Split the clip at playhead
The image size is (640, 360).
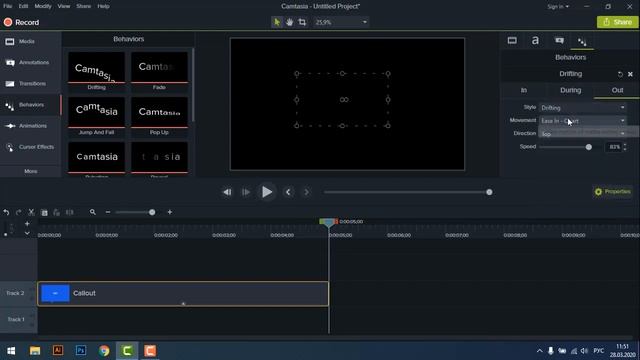tap(70, 212)
